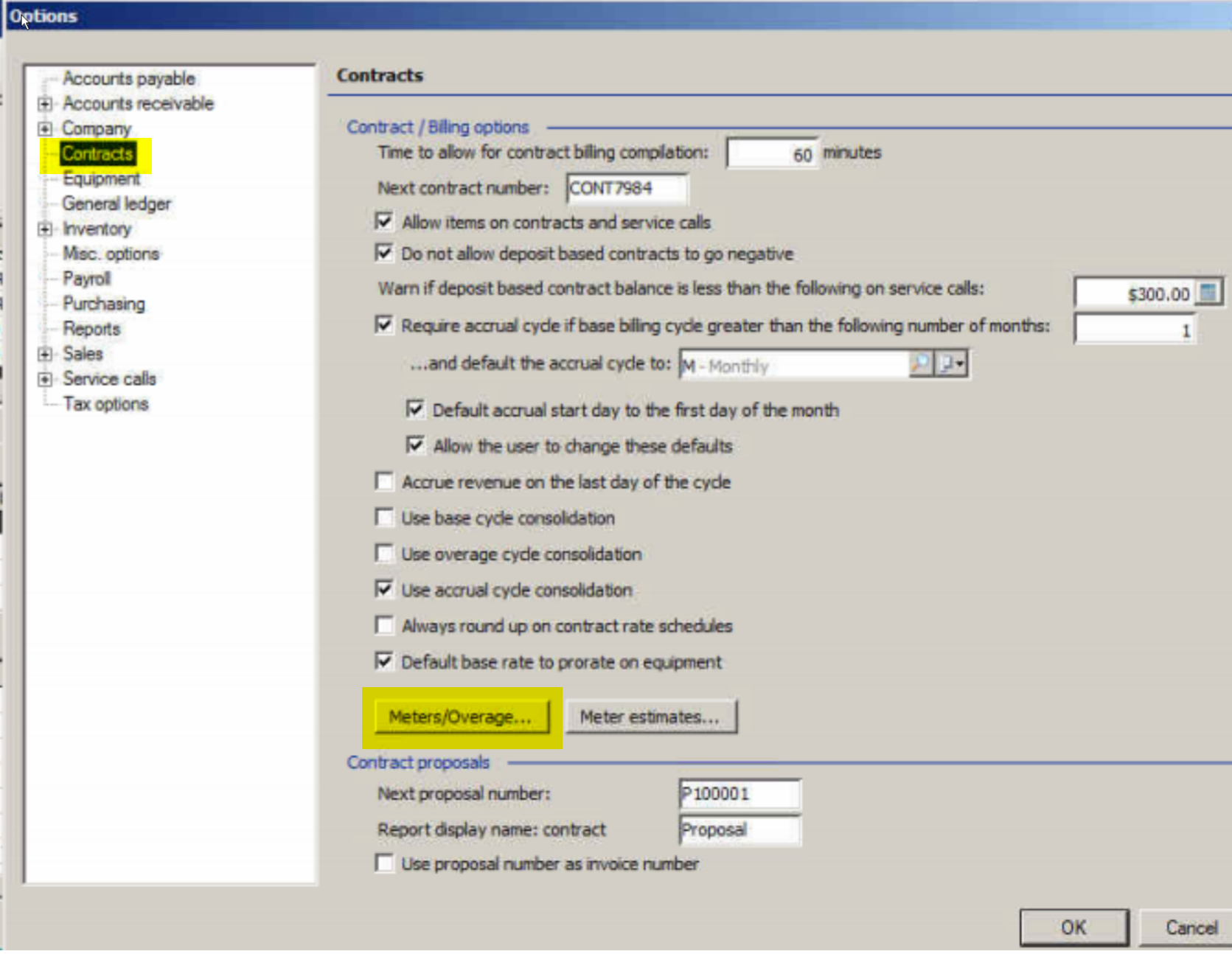Open dropdown arrow next to accrual cycle lookup
The width and height of the screenshot is (1232, 954).
point(952,364)
